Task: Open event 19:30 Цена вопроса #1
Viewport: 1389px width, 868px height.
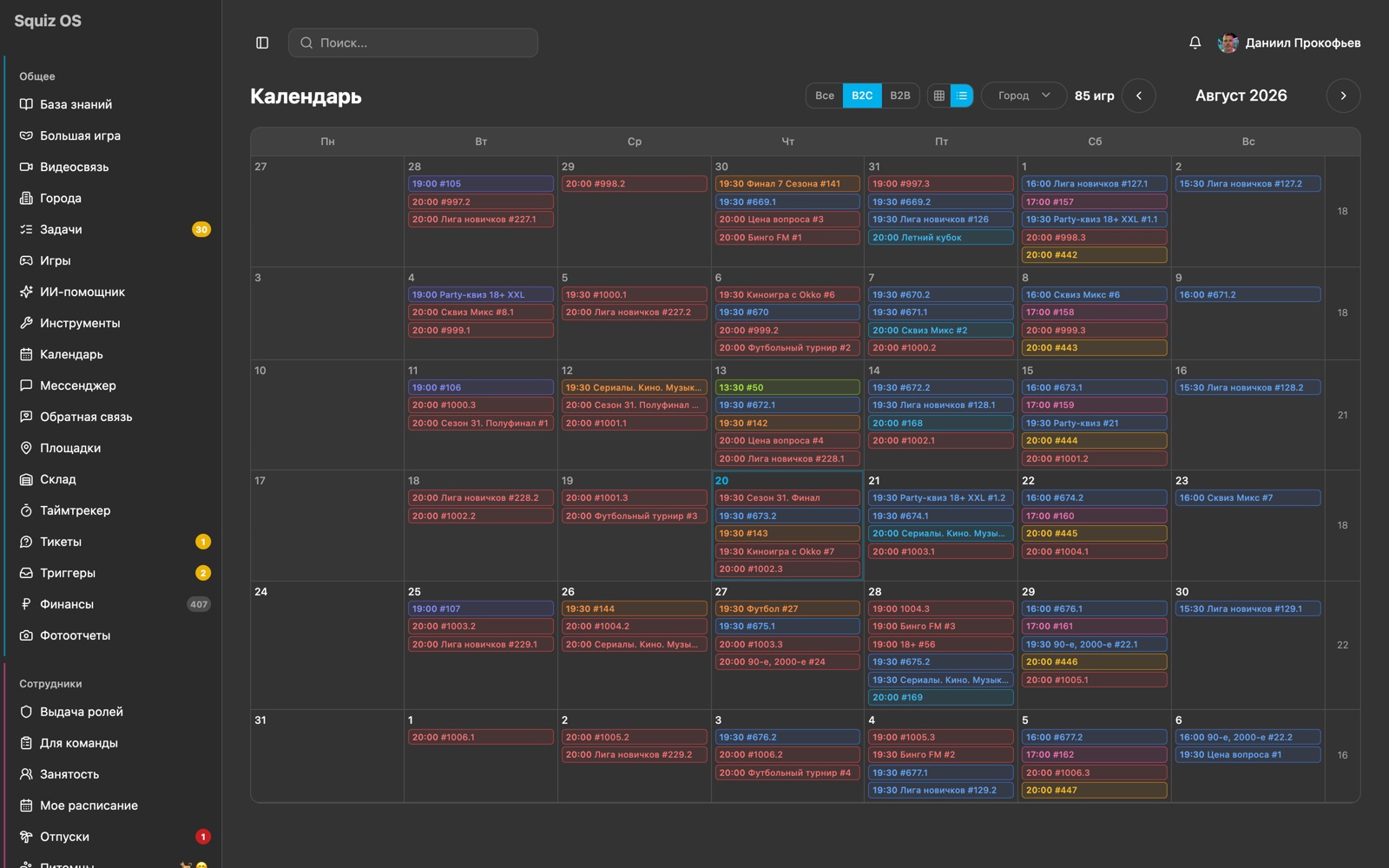Action: tap(1248, 755)
